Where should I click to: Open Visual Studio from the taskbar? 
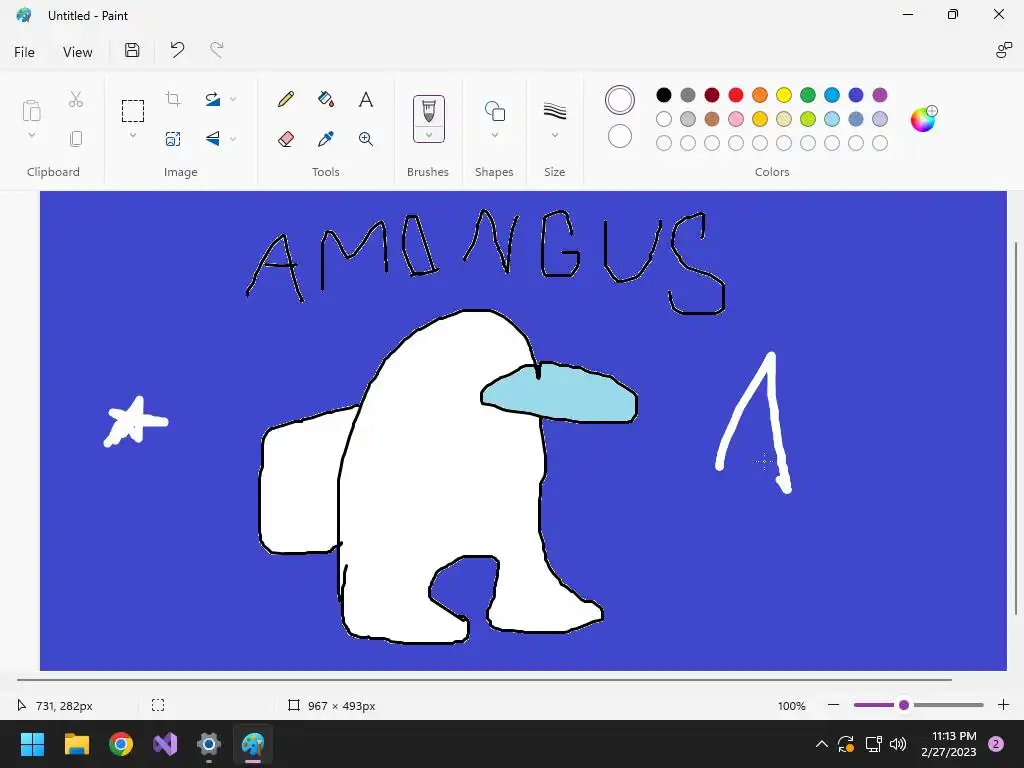(x=165, y=744)
